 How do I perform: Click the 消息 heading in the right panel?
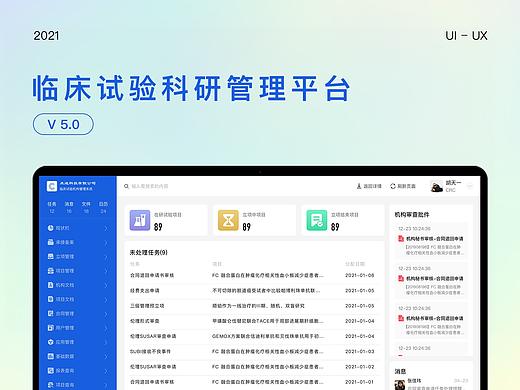[400, 371]
